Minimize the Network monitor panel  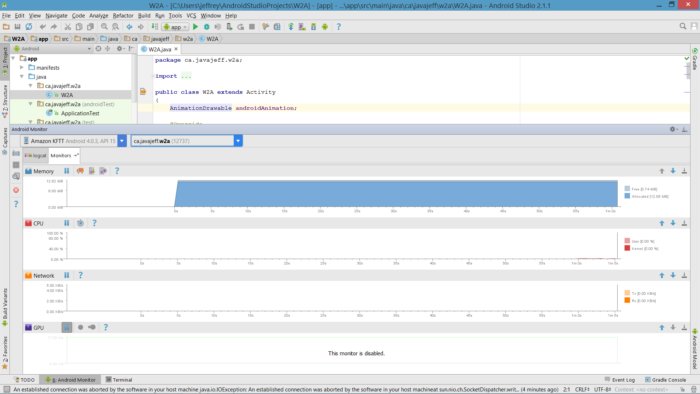(x=684, y=275)
